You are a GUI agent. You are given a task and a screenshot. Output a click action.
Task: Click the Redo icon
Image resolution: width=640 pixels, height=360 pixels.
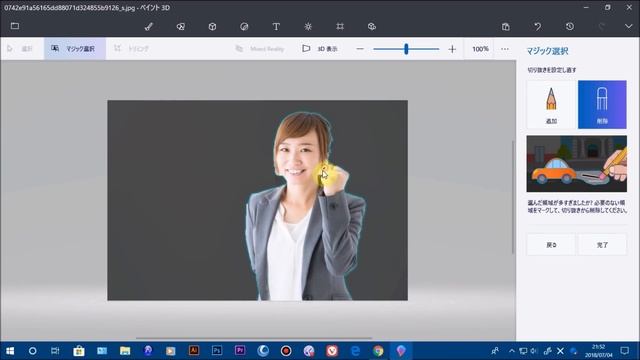(602, 27)
